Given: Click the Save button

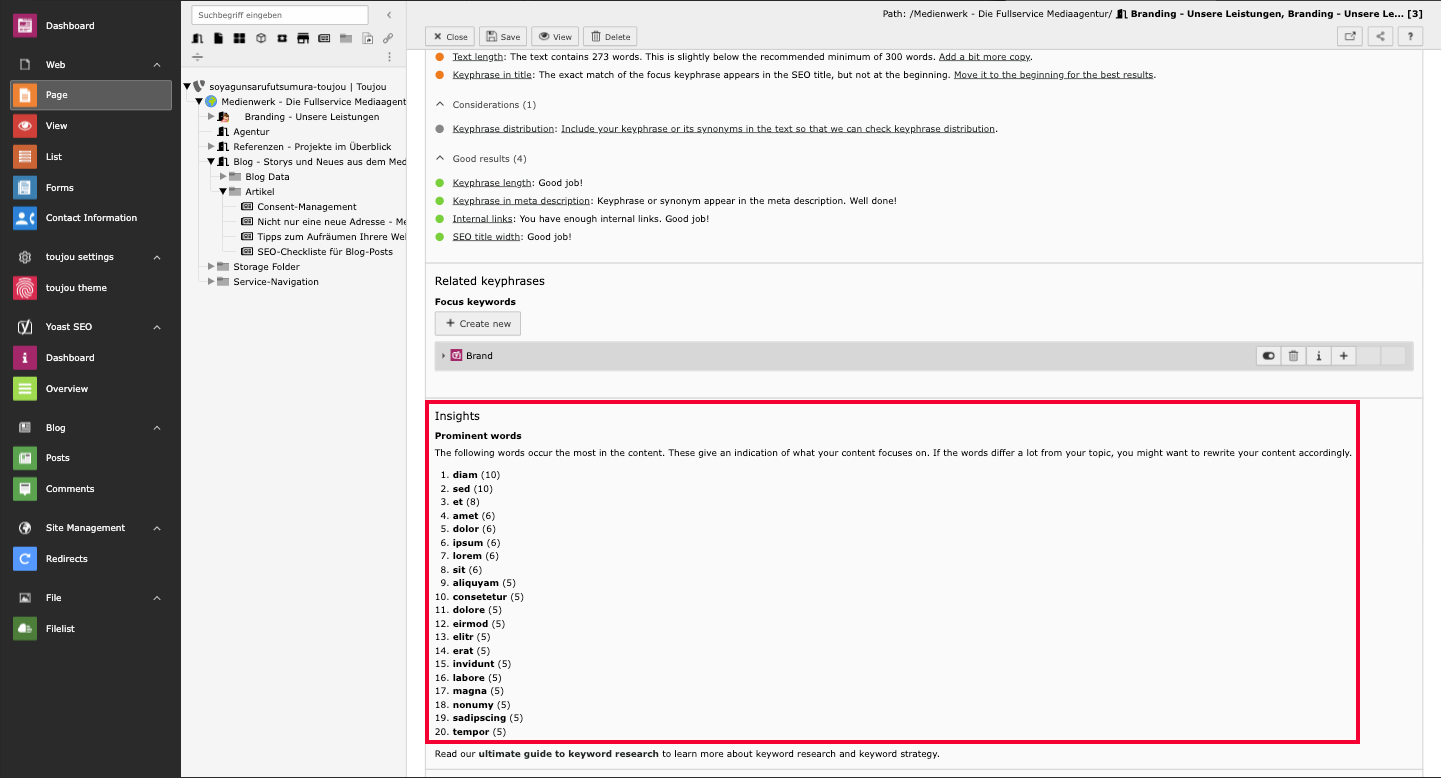Looking at the screenshot, I should (x=502, y=37).
